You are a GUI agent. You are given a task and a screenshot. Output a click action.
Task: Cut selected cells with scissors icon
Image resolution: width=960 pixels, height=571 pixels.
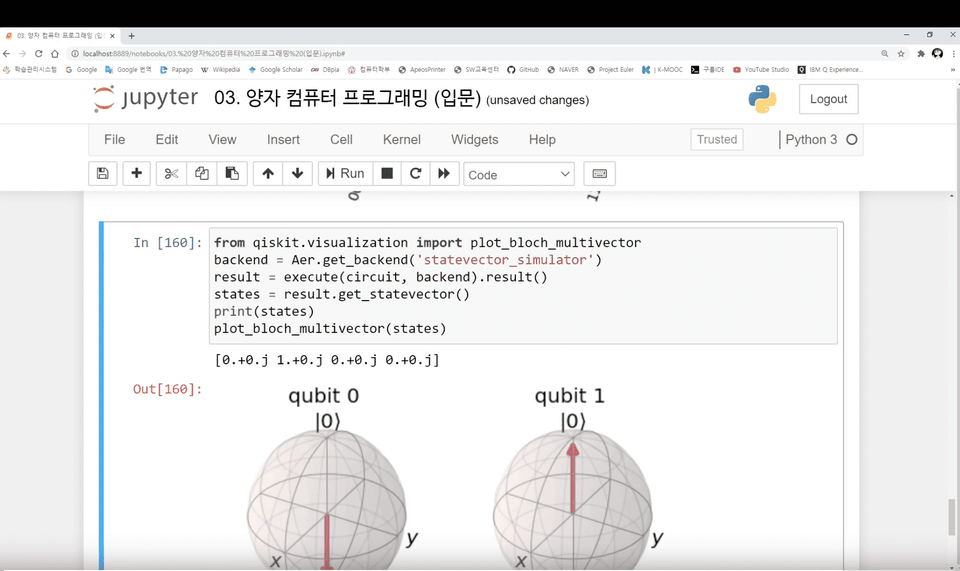[171, 174]
